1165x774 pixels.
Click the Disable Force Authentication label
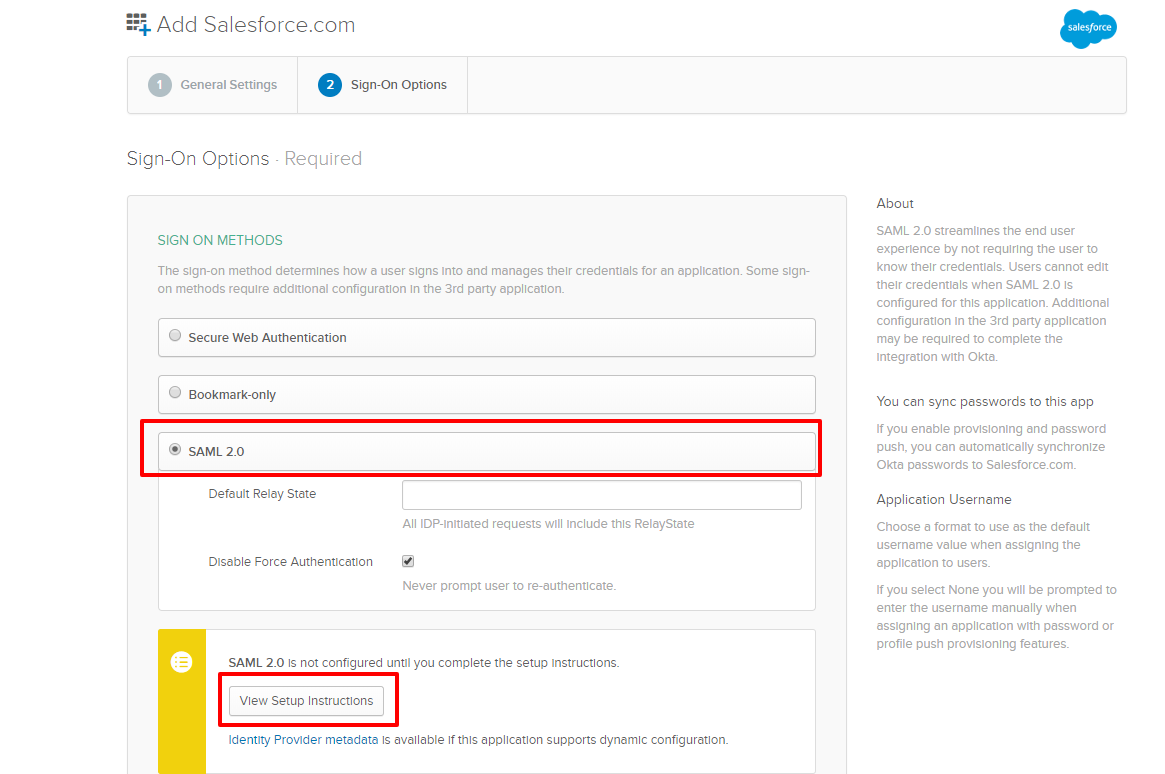click(x=290, y=562)
